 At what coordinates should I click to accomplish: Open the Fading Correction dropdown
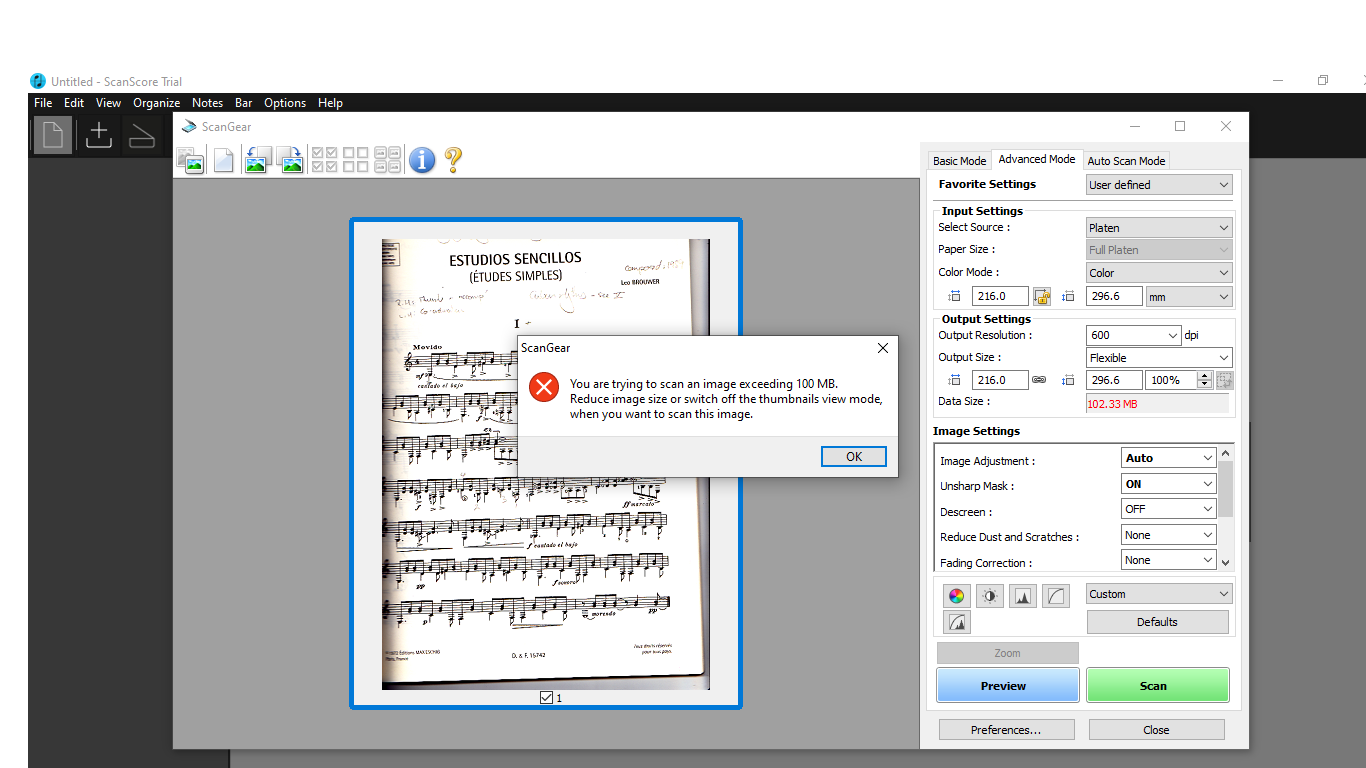tap(1169, 560)
